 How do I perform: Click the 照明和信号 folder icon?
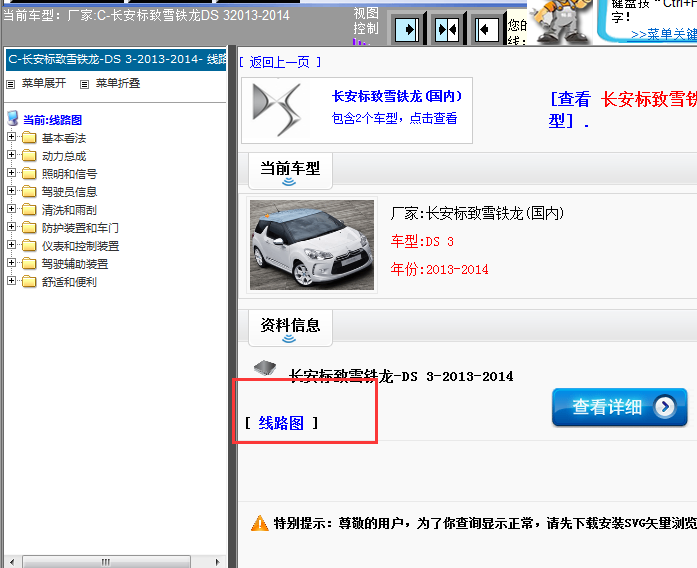click(29, 173)
